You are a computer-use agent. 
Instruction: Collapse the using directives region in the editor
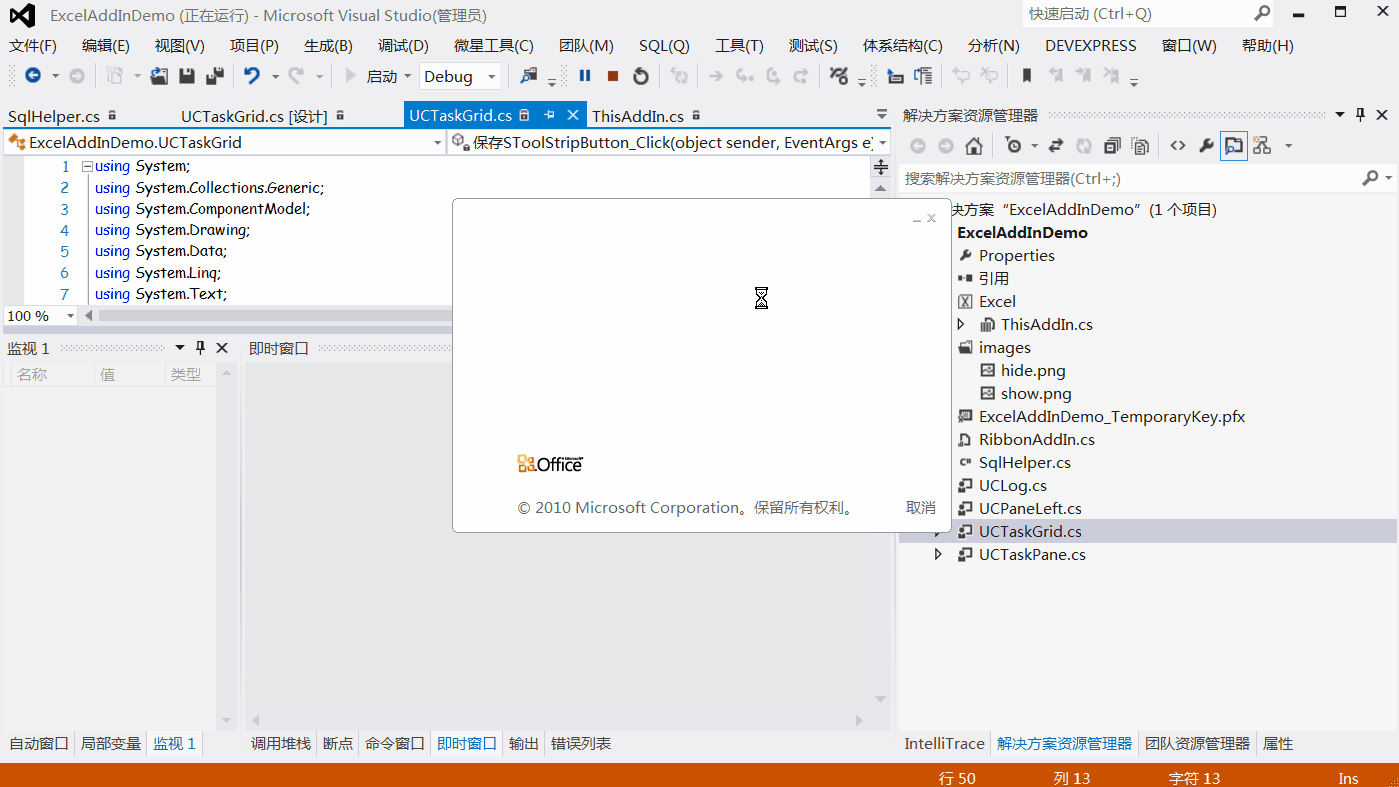point(87,167)
